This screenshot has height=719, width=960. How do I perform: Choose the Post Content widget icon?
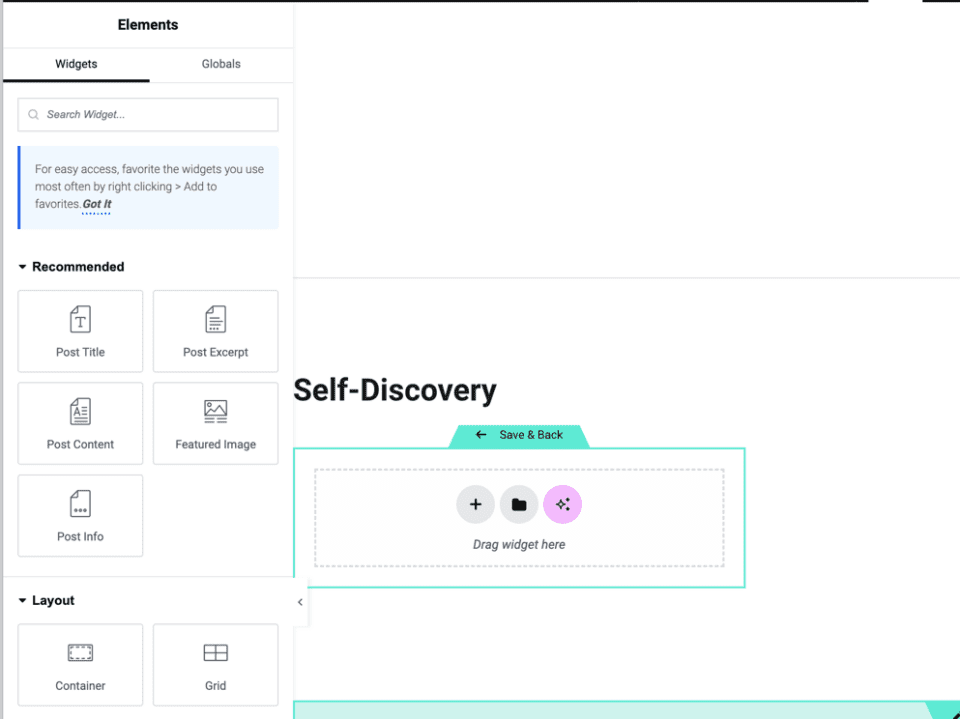point(80,412)
